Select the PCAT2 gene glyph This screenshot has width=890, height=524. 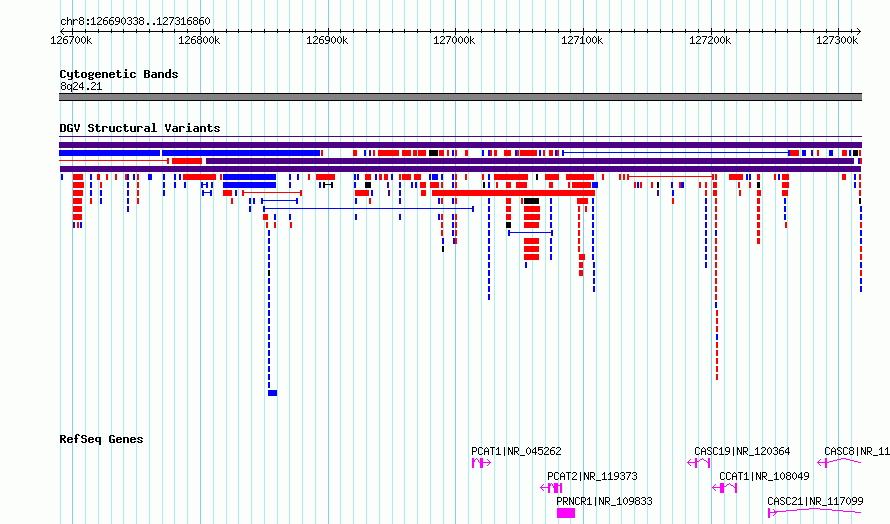point(551,488)
